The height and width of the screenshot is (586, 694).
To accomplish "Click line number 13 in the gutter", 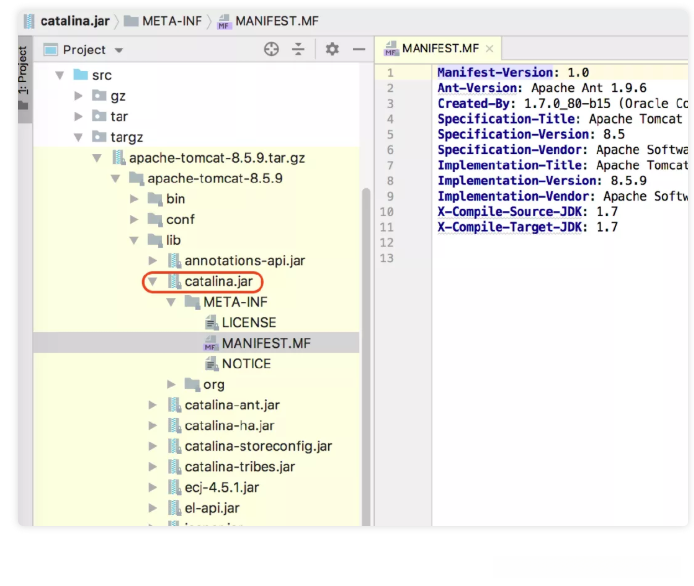I will click(386, 258).
